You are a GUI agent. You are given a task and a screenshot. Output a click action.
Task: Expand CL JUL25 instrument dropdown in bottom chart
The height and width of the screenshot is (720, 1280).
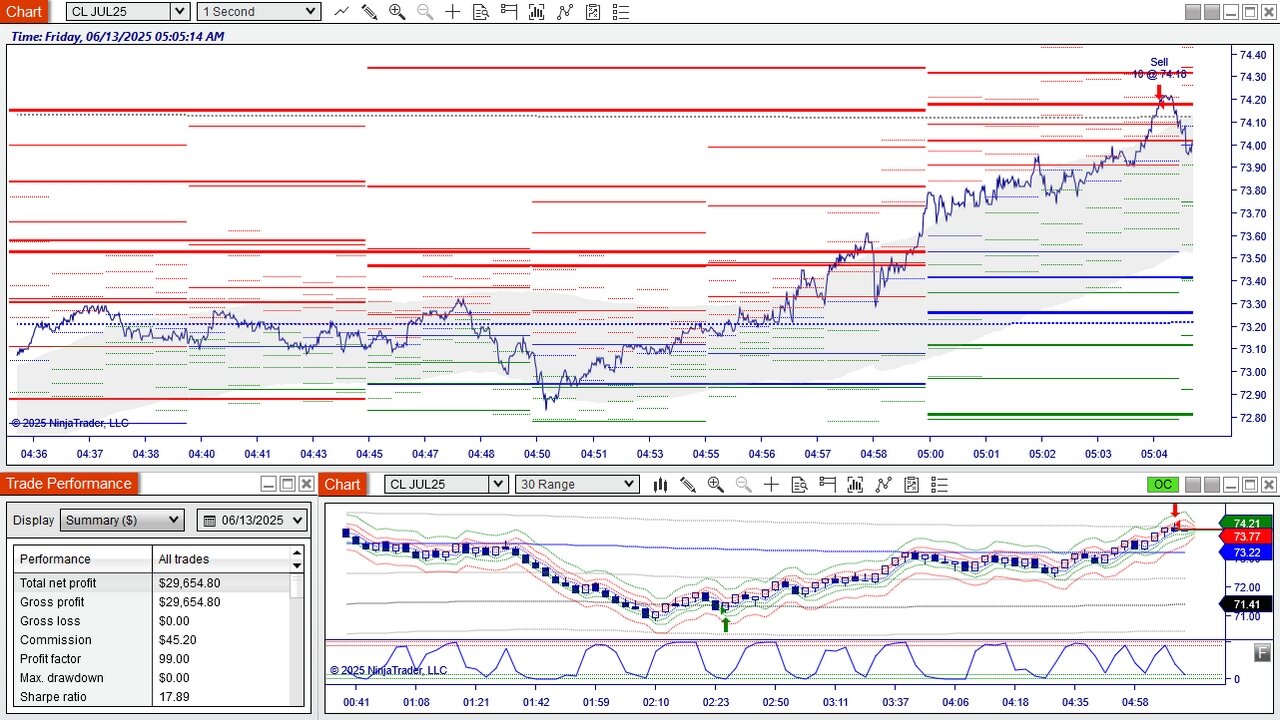(x=498, y=484)
